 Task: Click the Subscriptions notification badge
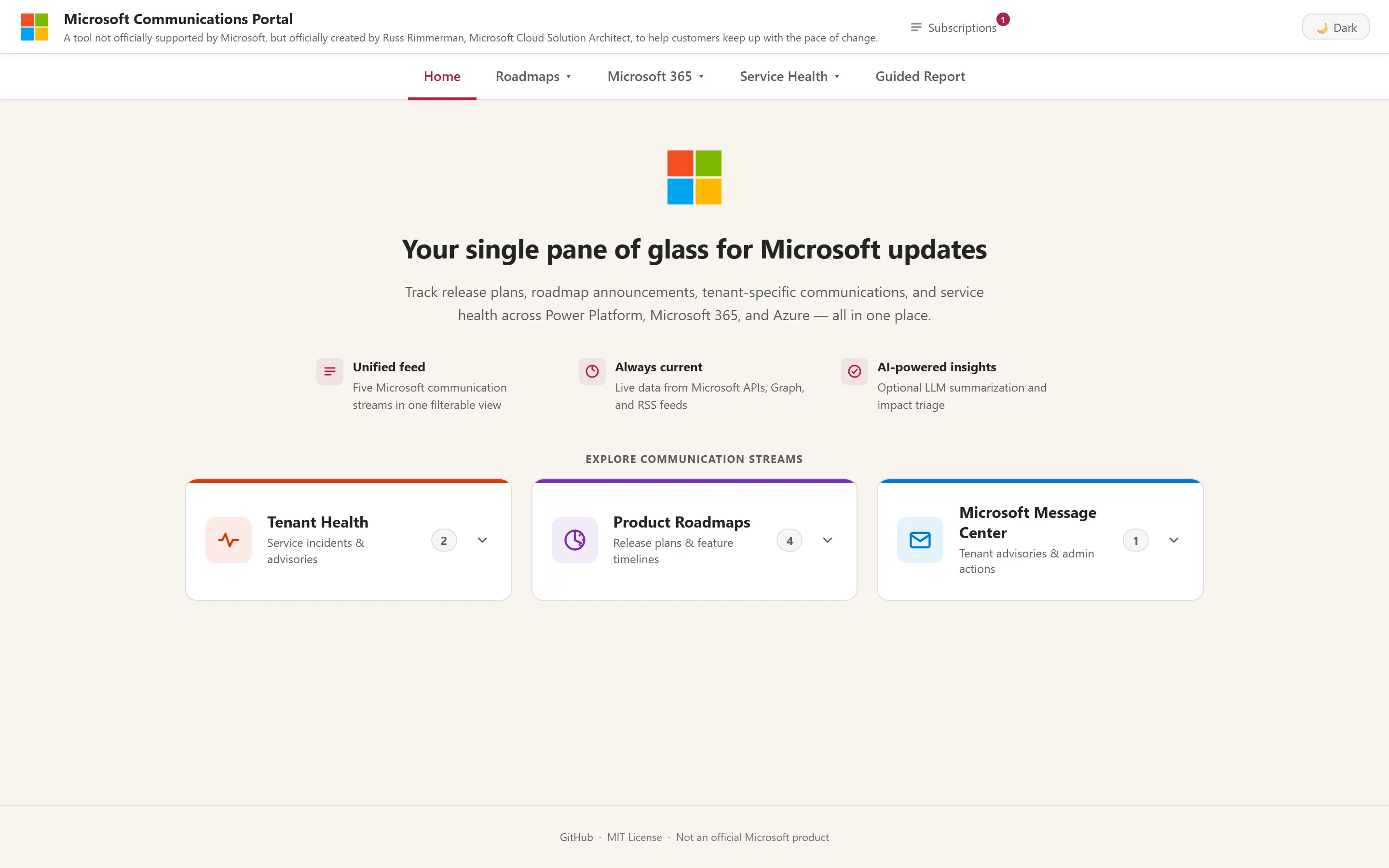(x=1003, y=19)
